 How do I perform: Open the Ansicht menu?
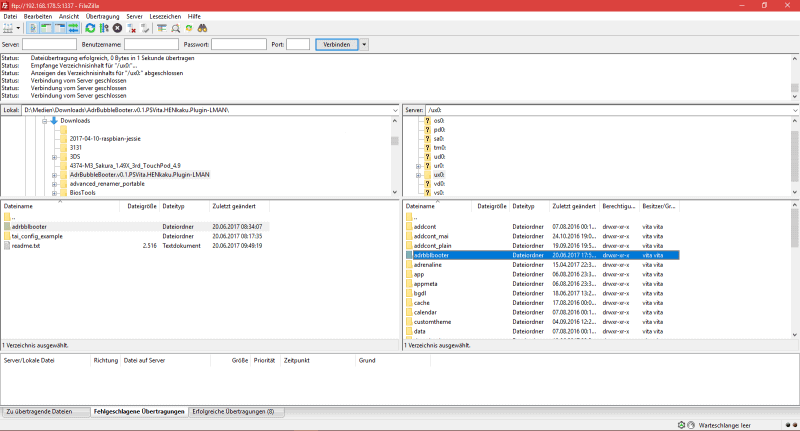(69, 16)
